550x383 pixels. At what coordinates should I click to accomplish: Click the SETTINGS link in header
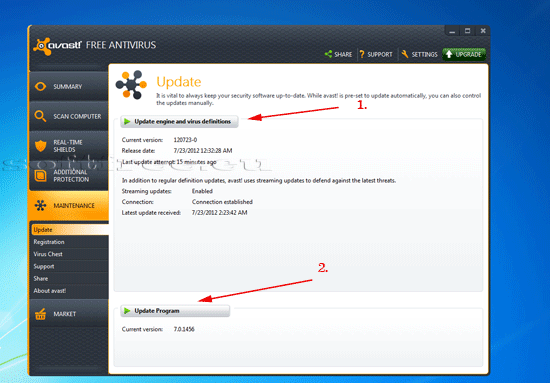[420, 54]
